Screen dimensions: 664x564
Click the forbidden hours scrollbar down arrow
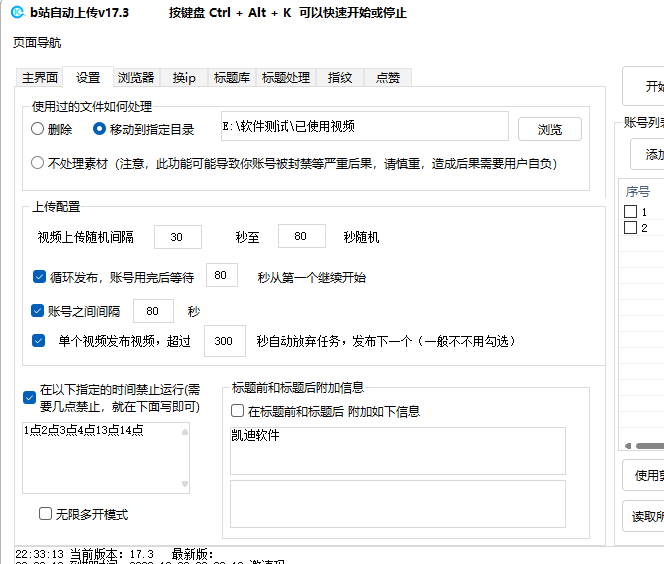click(185, 484)
